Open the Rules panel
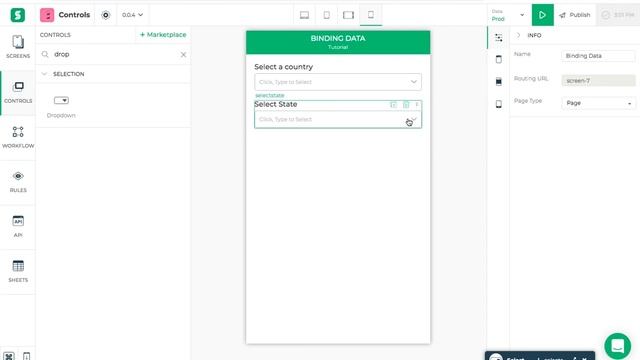Viewport: 640px width, 360px height. [x=18, y=182]
